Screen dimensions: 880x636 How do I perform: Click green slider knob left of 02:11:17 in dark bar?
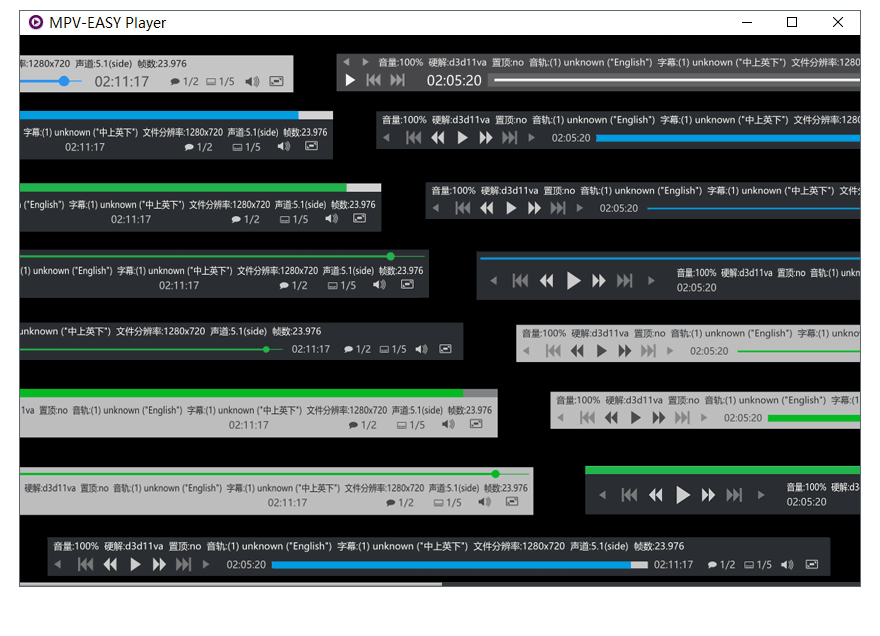[x=266, y=349]
